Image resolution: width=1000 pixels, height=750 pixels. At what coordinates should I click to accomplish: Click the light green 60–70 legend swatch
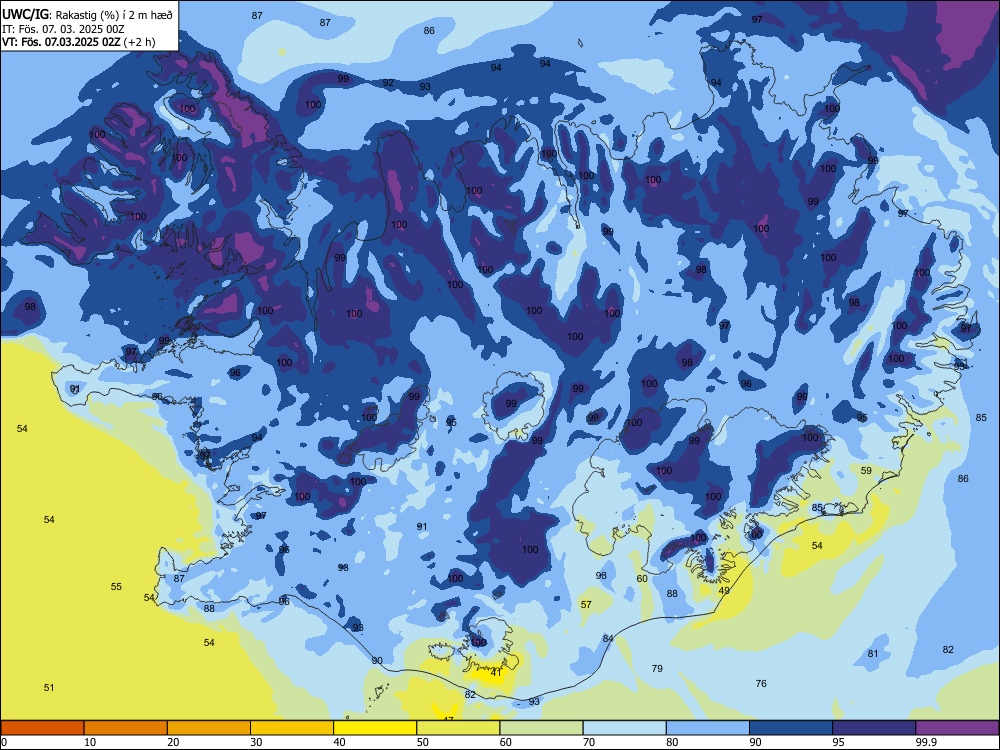541,728
